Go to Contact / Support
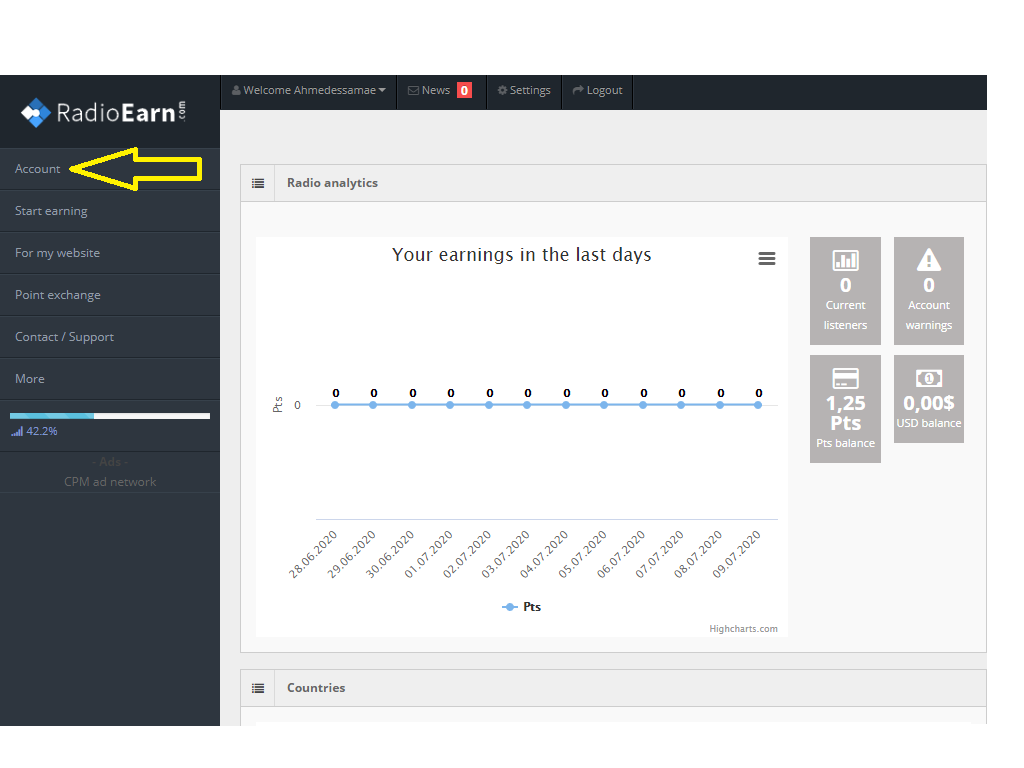 pos(110,337)
